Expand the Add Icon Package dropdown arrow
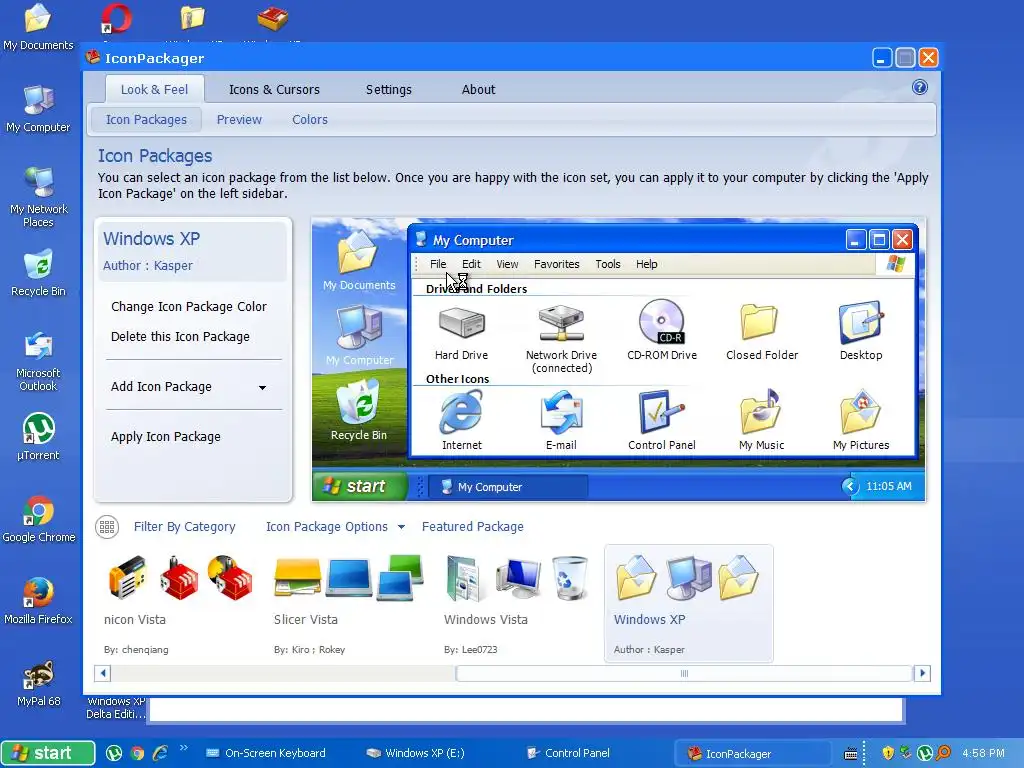The width and height of the screenshot is (1024, 768). click(x=262, y=387)
